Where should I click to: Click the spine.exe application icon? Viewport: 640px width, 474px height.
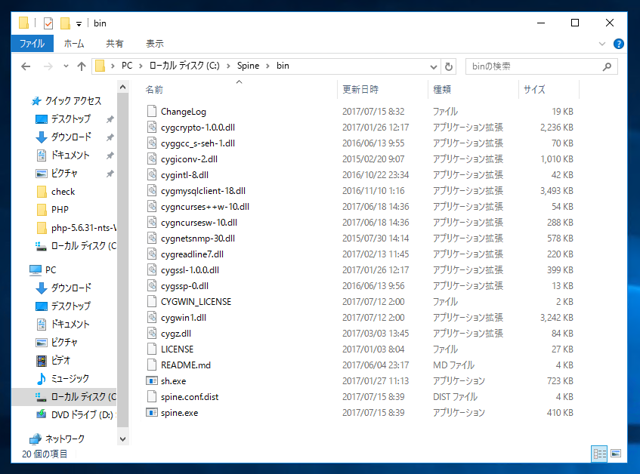coord(152,413)
